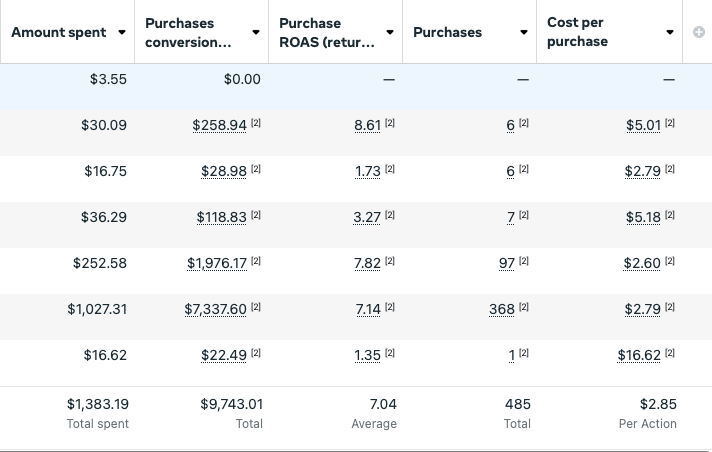Viewport: 712px width, 452px height.
Task: Click the footnote marker next to $258.94
Action: click(x=256, y=124)
